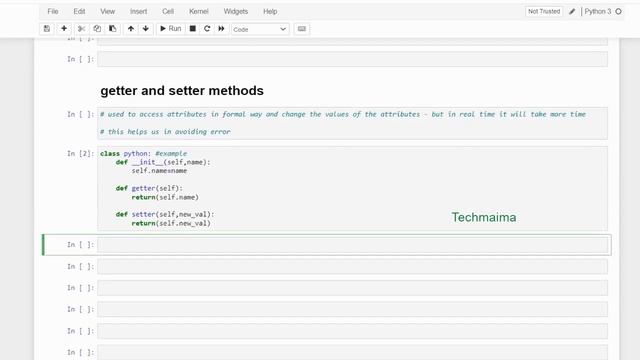Open the Cell menu
This screenshot has width=640, height=360.
(x=168, y=11)
